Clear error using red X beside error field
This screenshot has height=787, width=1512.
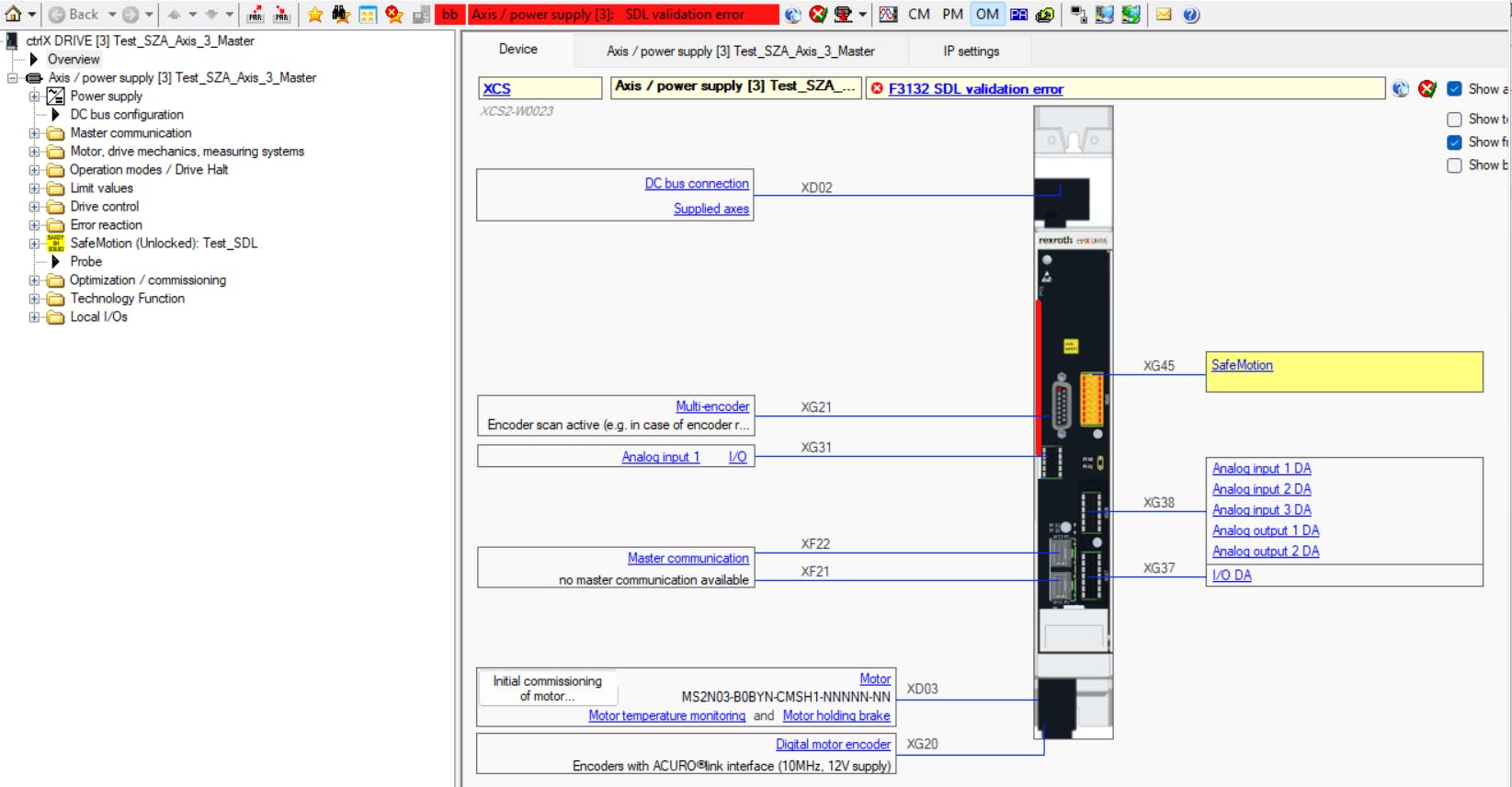click(x=1427, y=88)
